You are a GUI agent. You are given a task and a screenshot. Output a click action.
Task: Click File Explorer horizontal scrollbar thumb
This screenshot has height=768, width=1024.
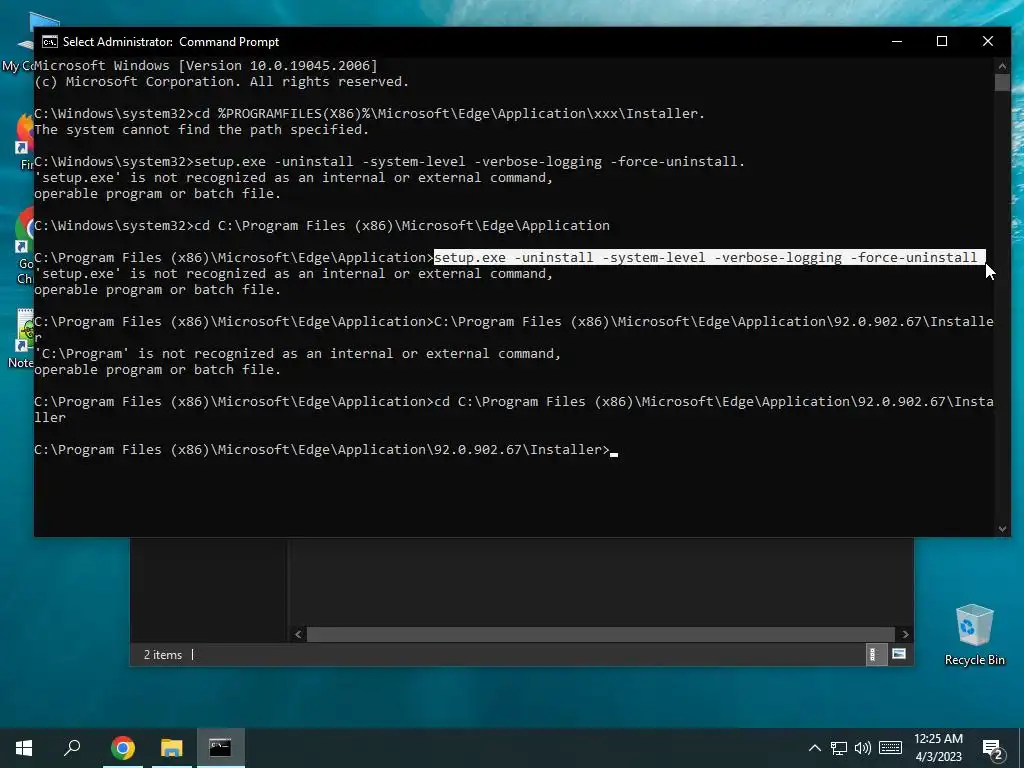coord(601,634)
